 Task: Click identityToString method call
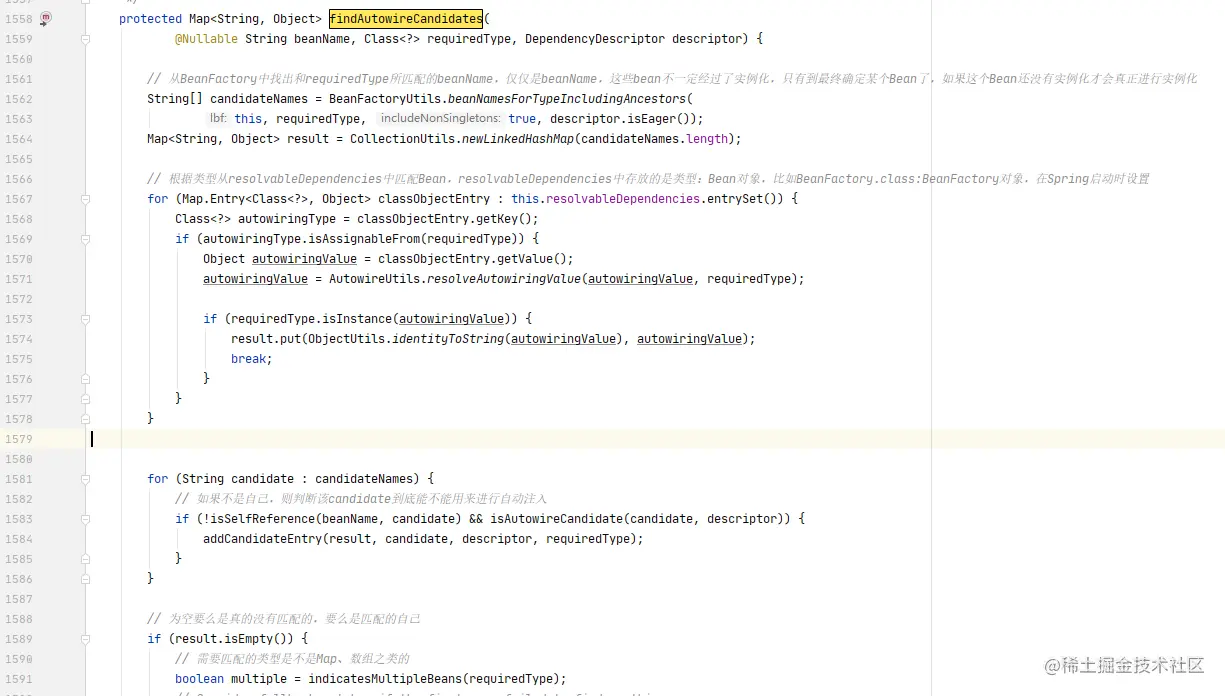tap(448, 339)
